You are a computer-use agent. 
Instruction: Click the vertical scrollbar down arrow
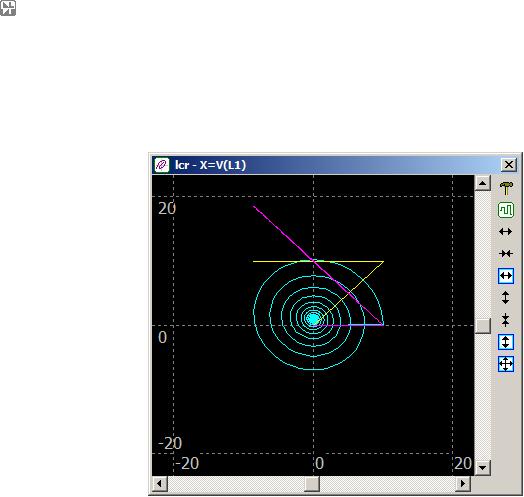483,467
